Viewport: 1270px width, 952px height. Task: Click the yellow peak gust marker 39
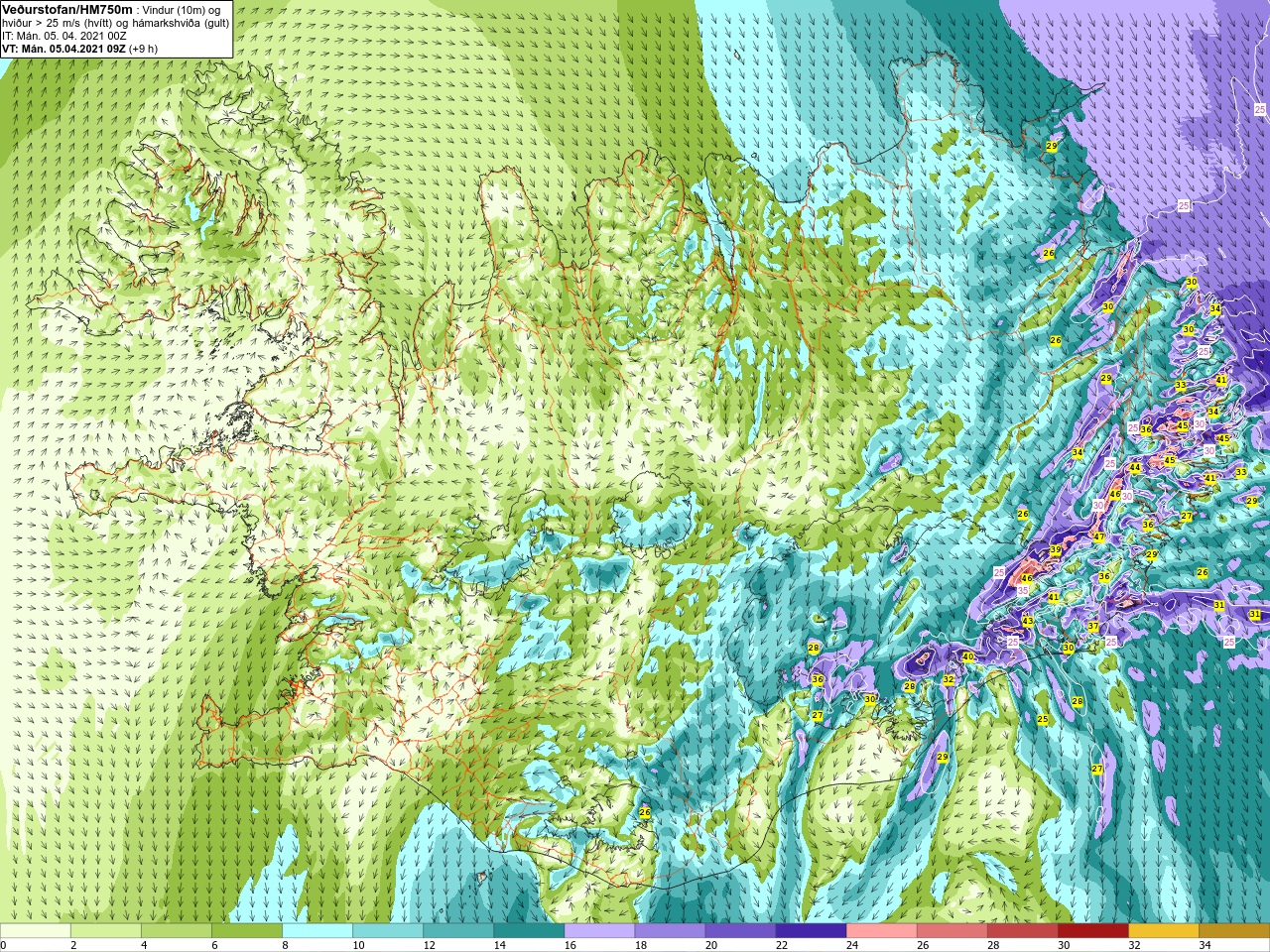point(1056,550)
